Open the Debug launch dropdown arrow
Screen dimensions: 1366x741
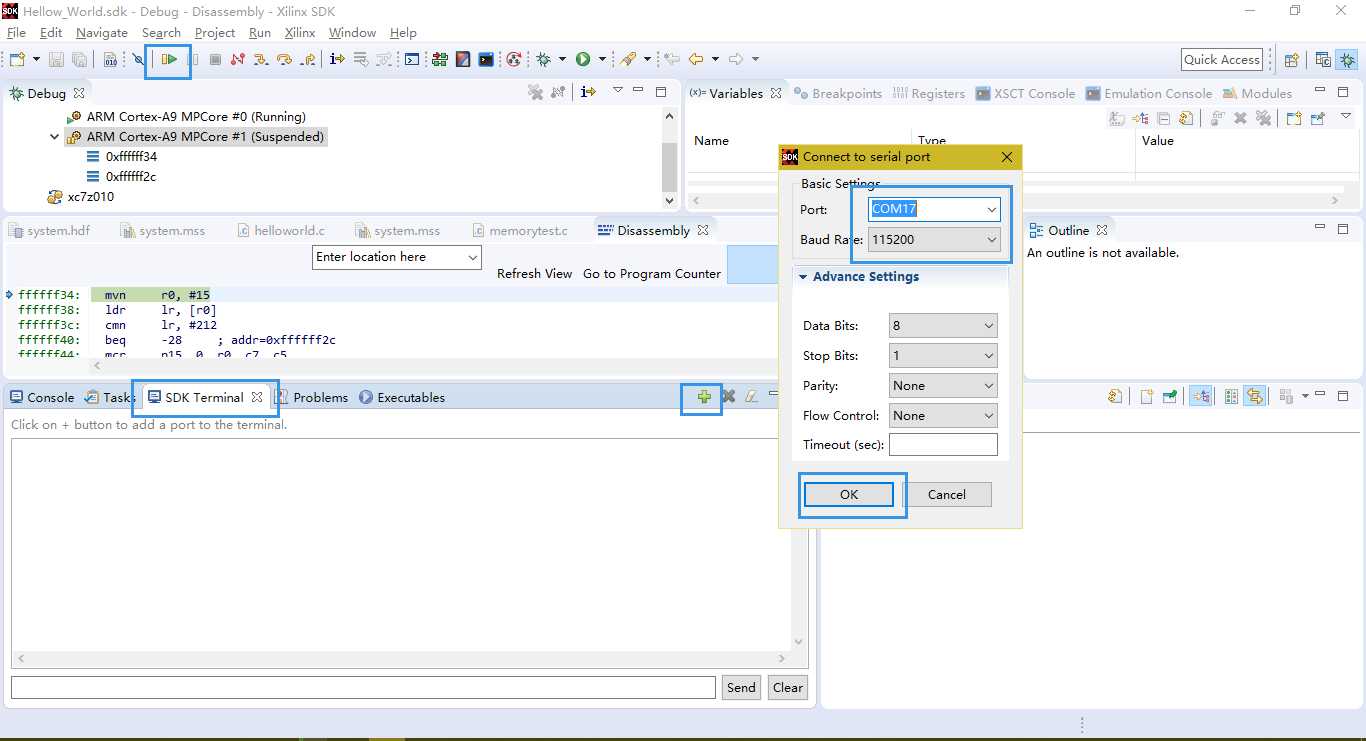click(x=563, y=60)
